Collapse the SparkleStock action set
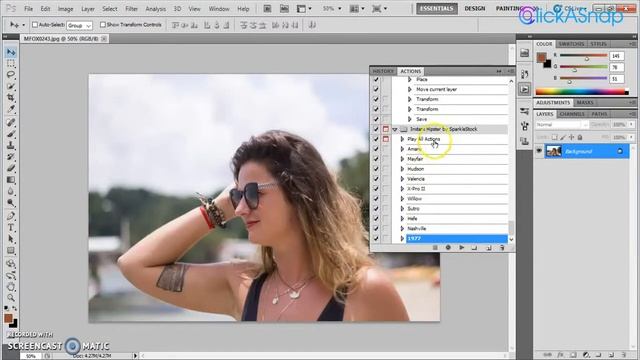640x360 pixels. pos(395,129)
